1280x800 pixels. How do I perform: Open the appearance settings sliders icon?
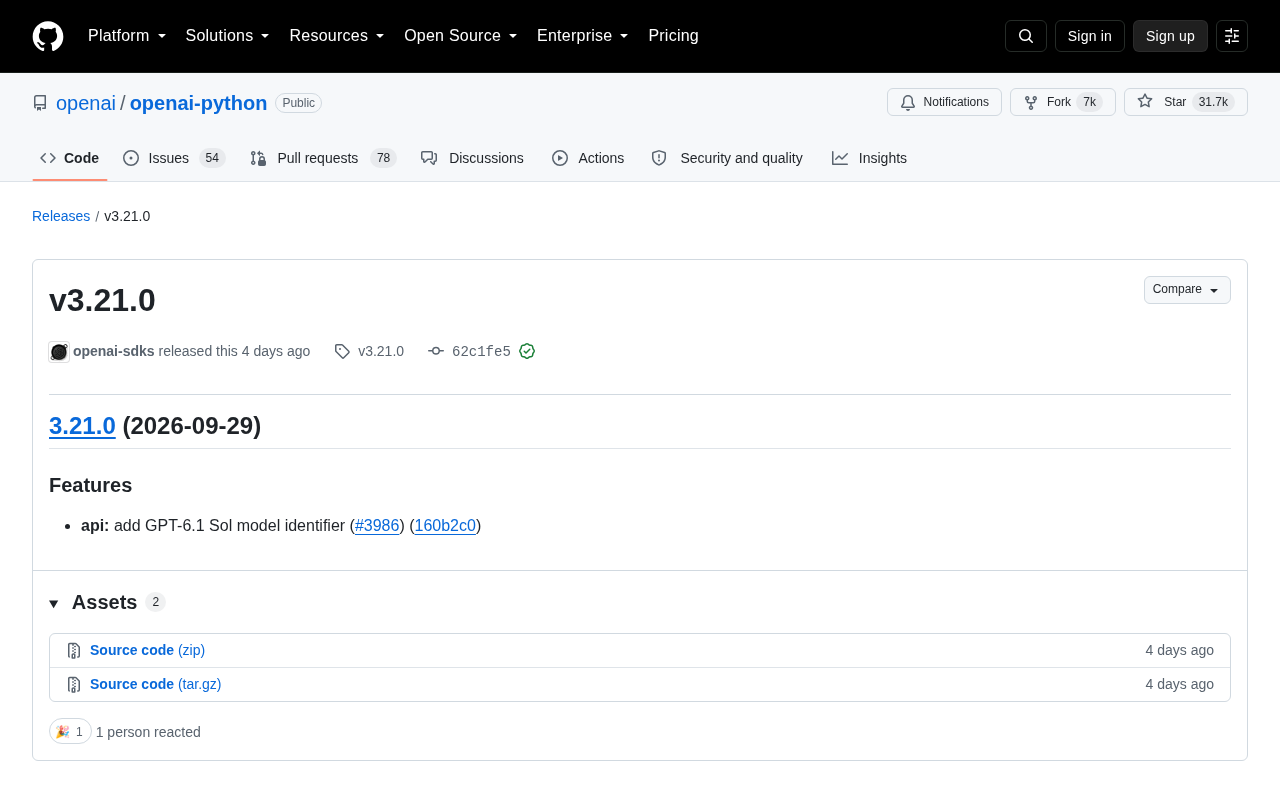point(1232,36)
